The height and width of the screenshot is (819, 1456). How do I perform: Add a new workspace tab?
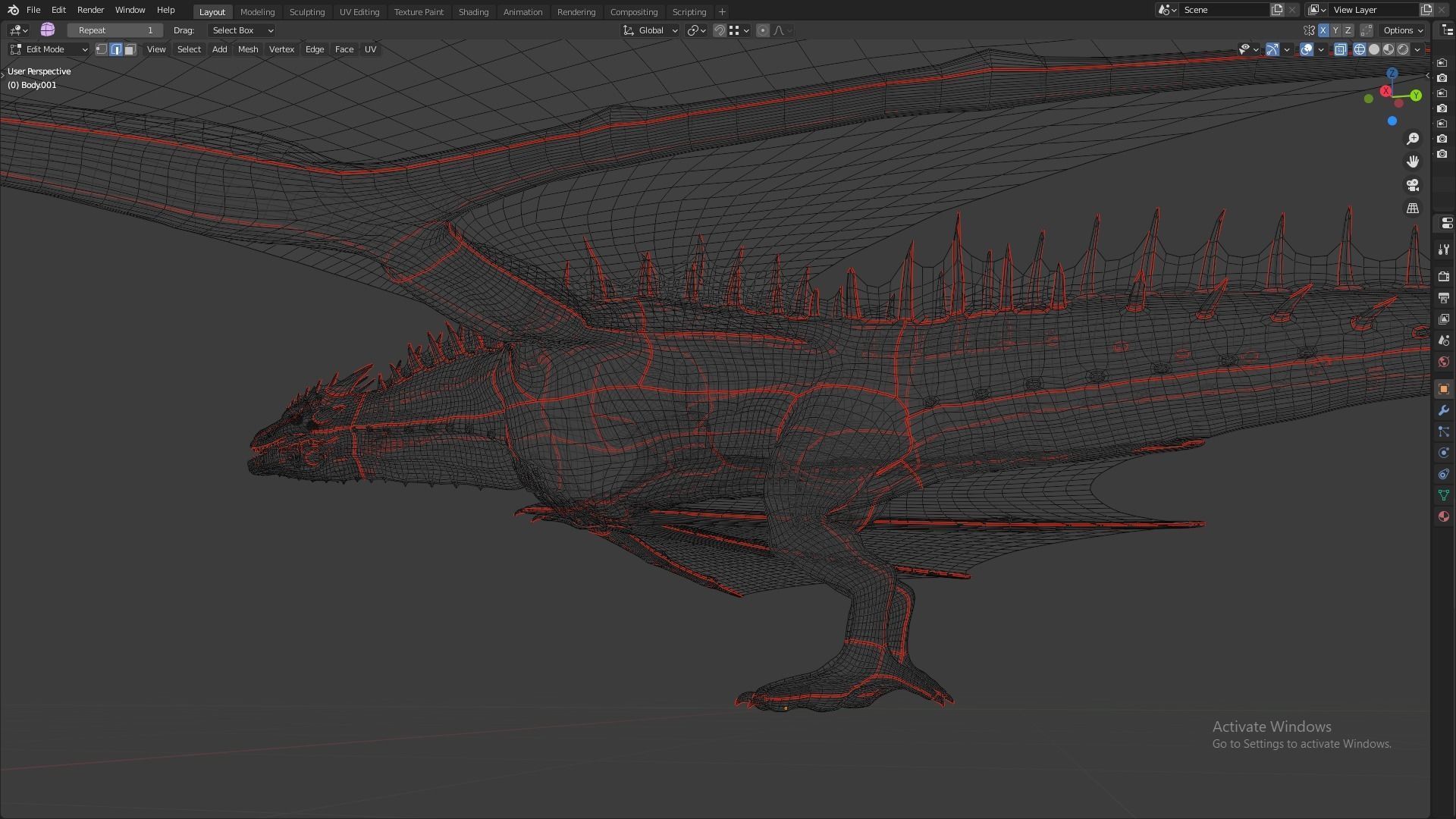(722, 12)
